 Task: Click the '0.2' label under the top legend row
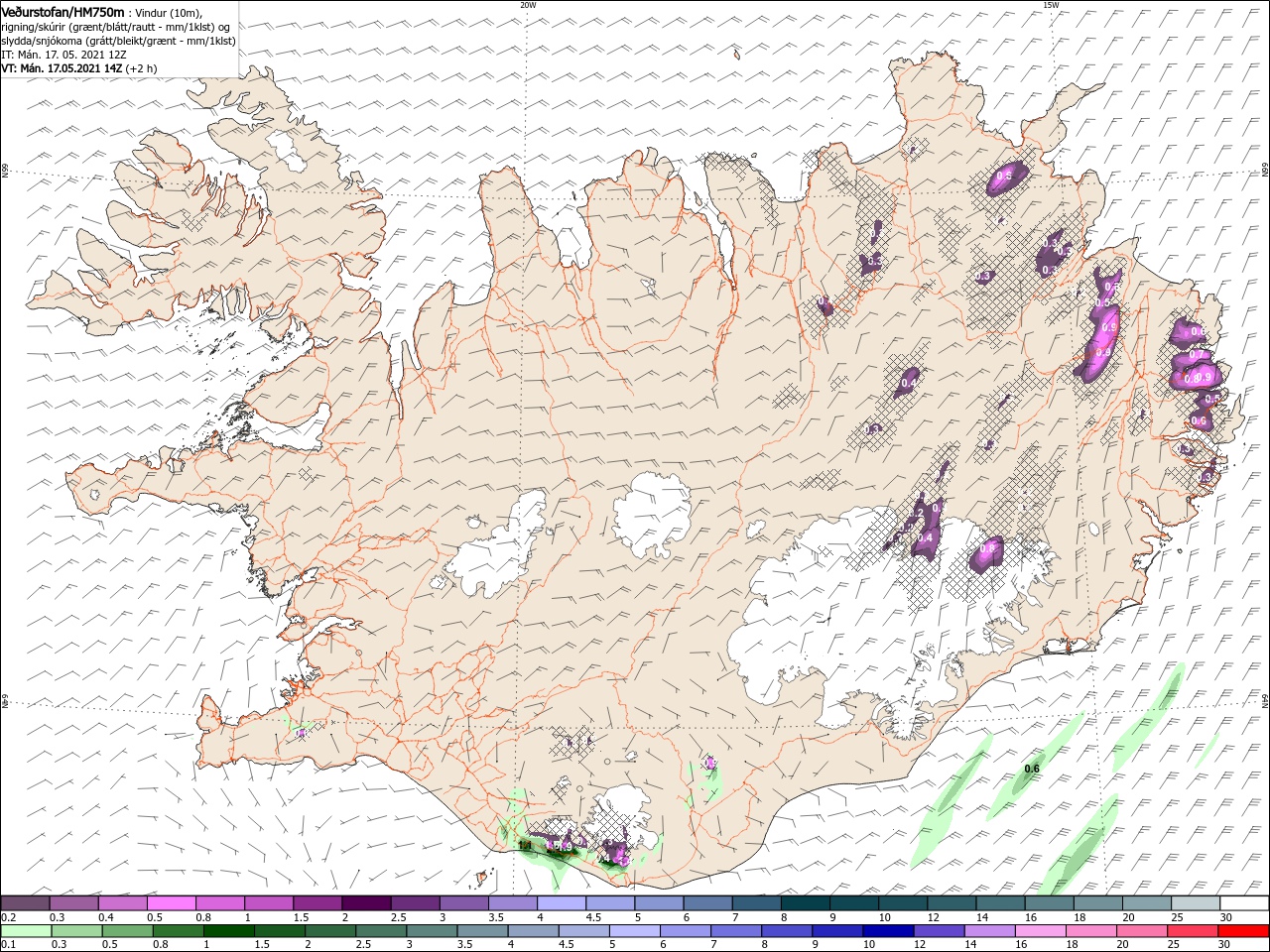(7, 917)
